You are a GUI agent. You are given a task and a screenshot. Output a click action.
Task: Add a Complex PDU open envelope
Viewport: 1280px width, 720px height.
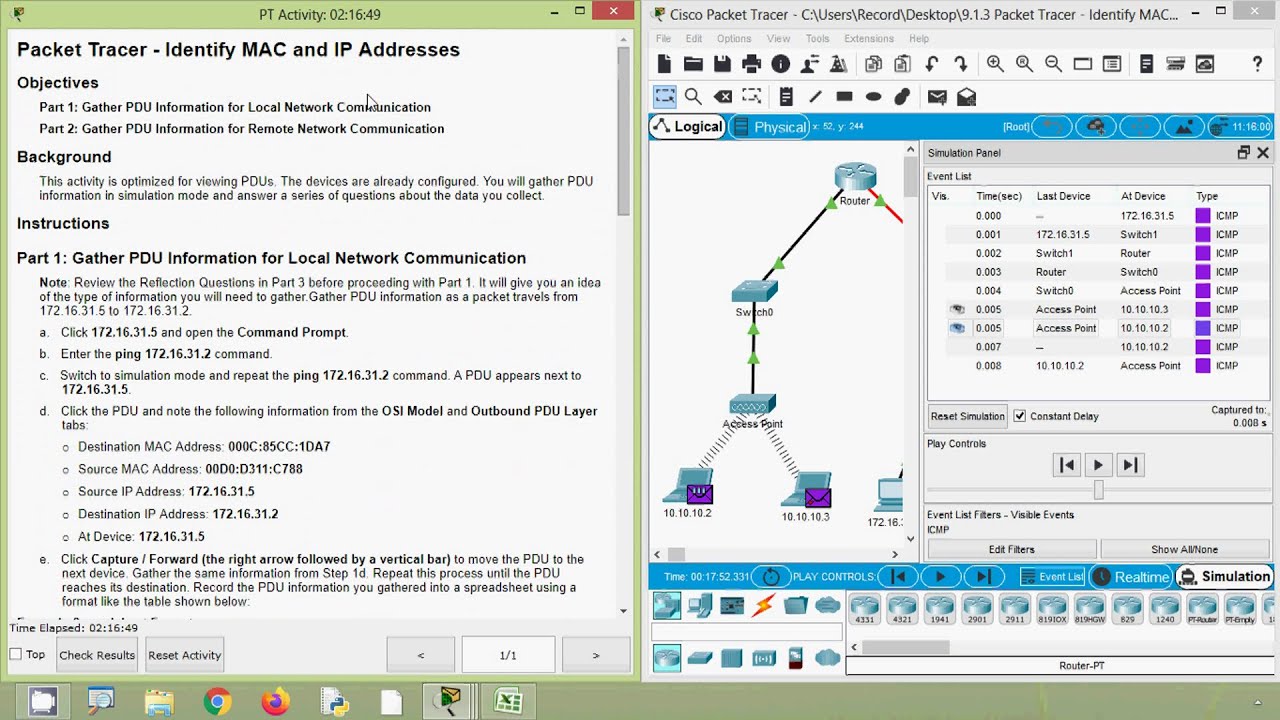(x=966, y=97)
